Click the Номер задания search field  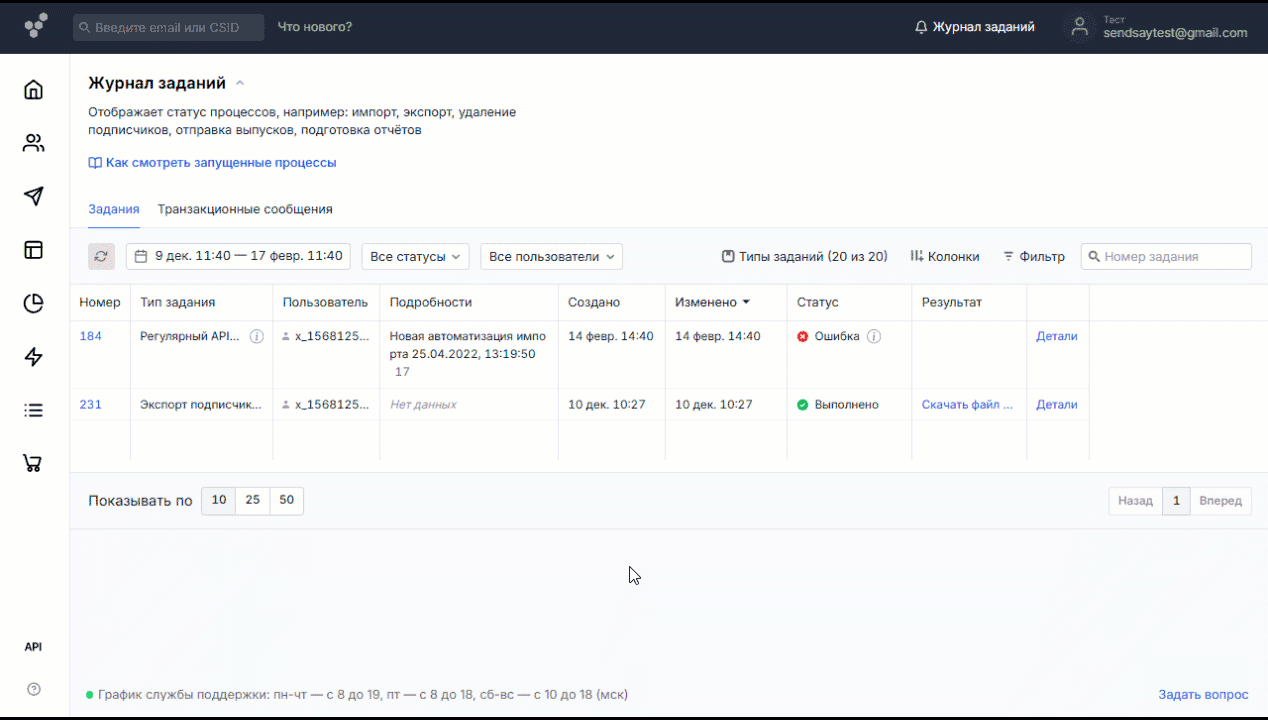click(x=1172, y=257)
